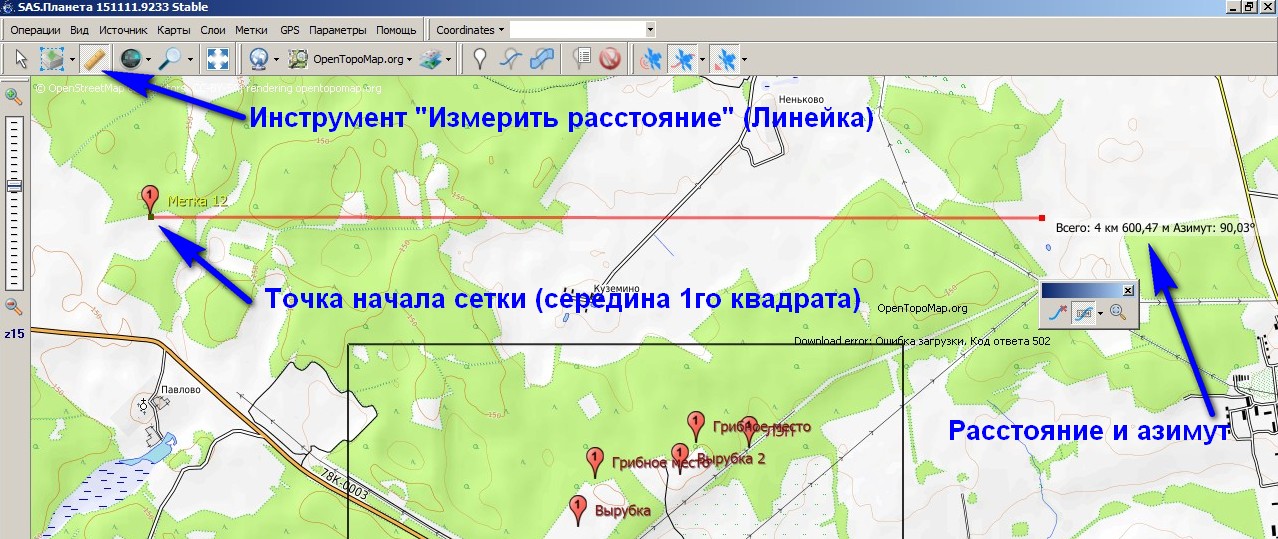This screenshot has width=1278, height=539.
Task: Click the vertical zoom level slider handle
Action: 14,186
